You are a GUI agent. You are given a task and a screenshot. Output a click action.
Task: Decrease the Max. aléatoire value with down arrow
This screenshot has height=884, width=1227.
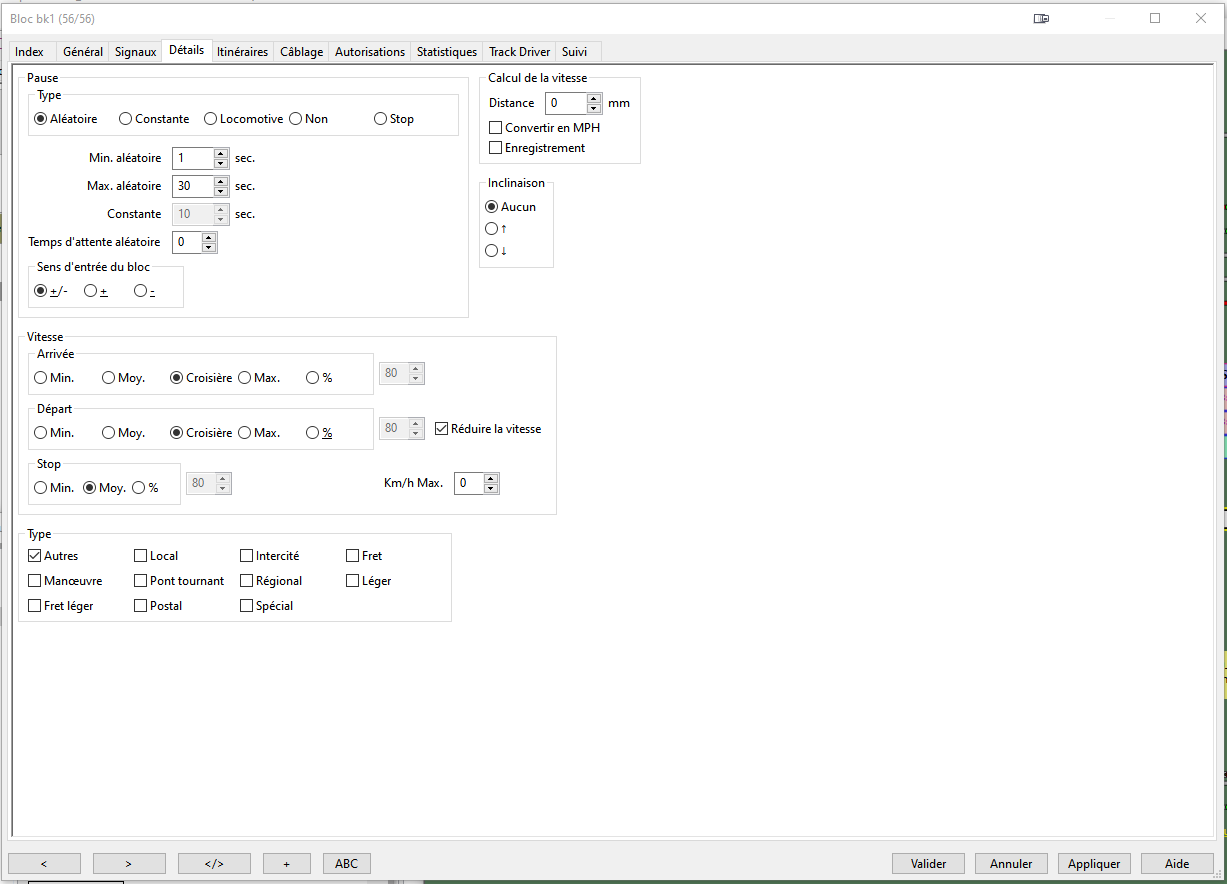click(x=221, y=191)
